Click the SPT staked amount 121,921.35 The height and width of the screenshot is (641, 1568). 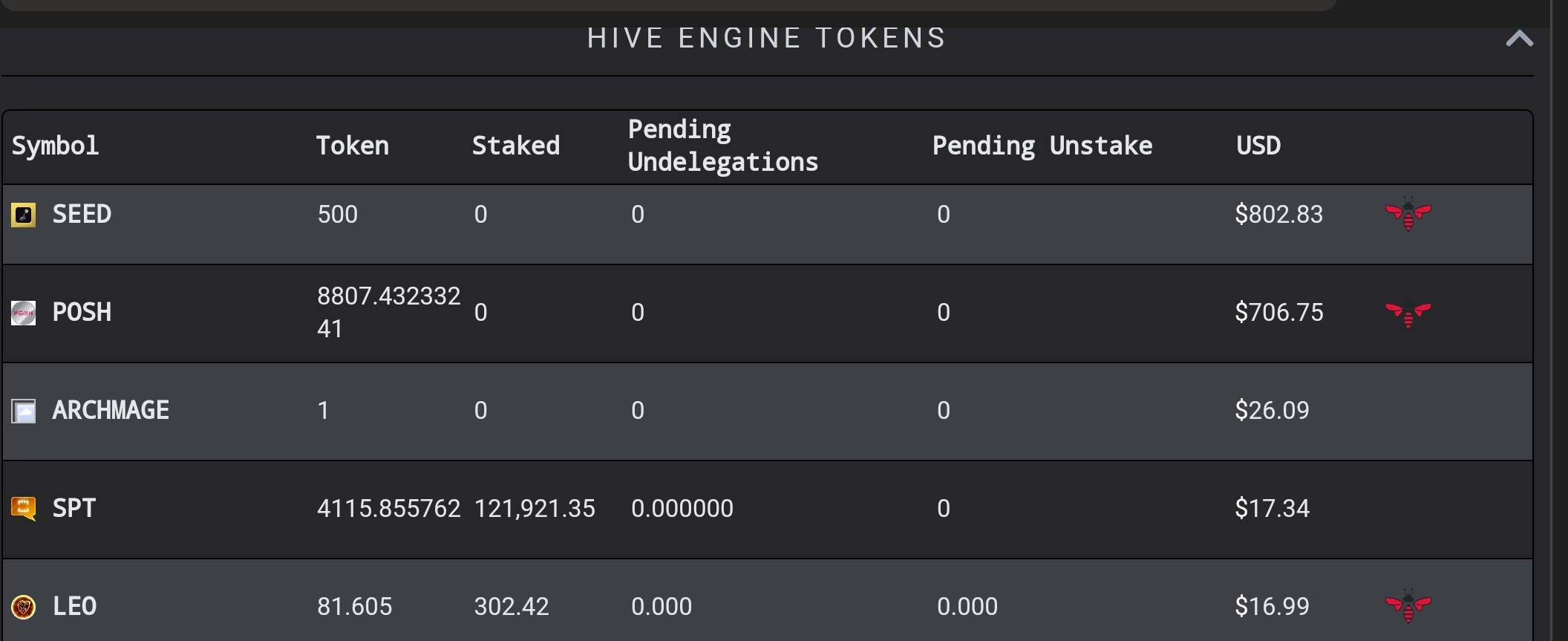point(535,508)
